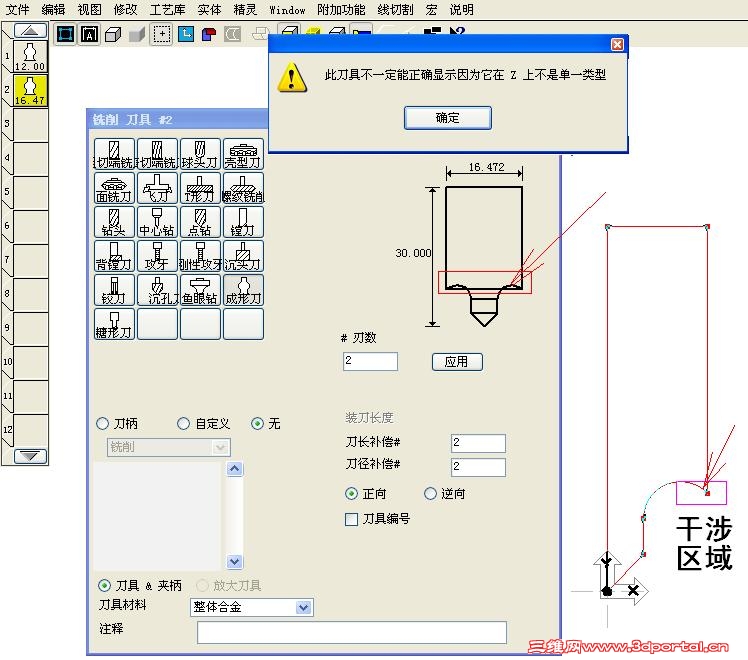Screen dimensions: 748x660
Task: Toggle the 刀具编号 tool number checkbox
Action: [352, 519]
